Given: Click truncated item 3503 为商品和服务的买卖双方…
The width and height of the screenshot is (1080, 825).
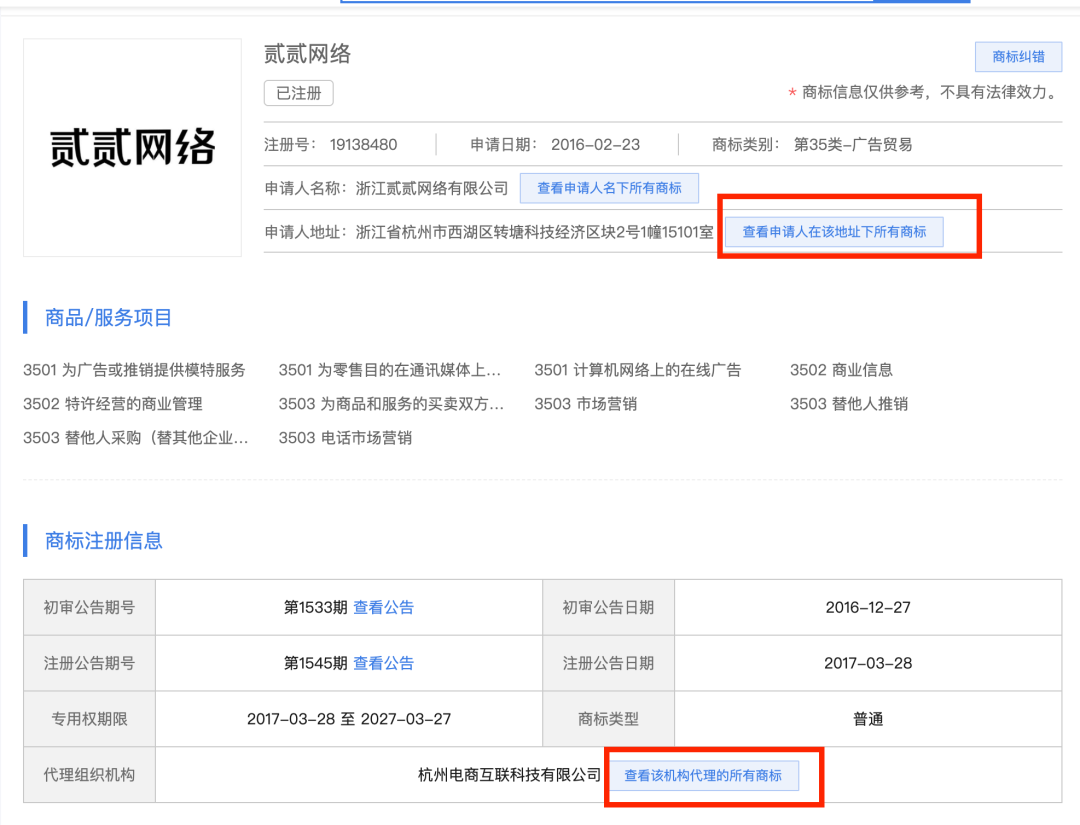Looking at the screenshot, I should click(391, 404).
